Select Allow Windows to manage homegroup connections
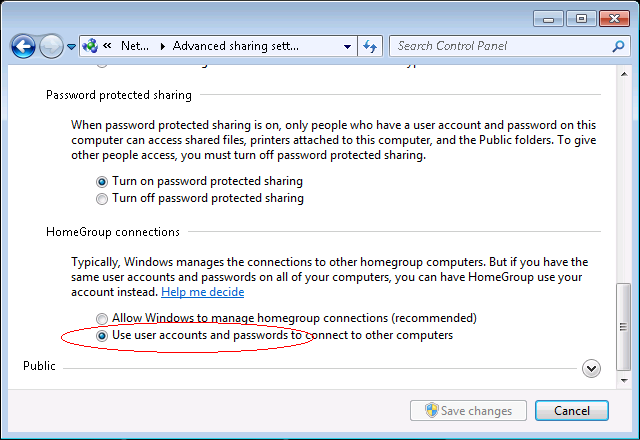 [102, 318]
